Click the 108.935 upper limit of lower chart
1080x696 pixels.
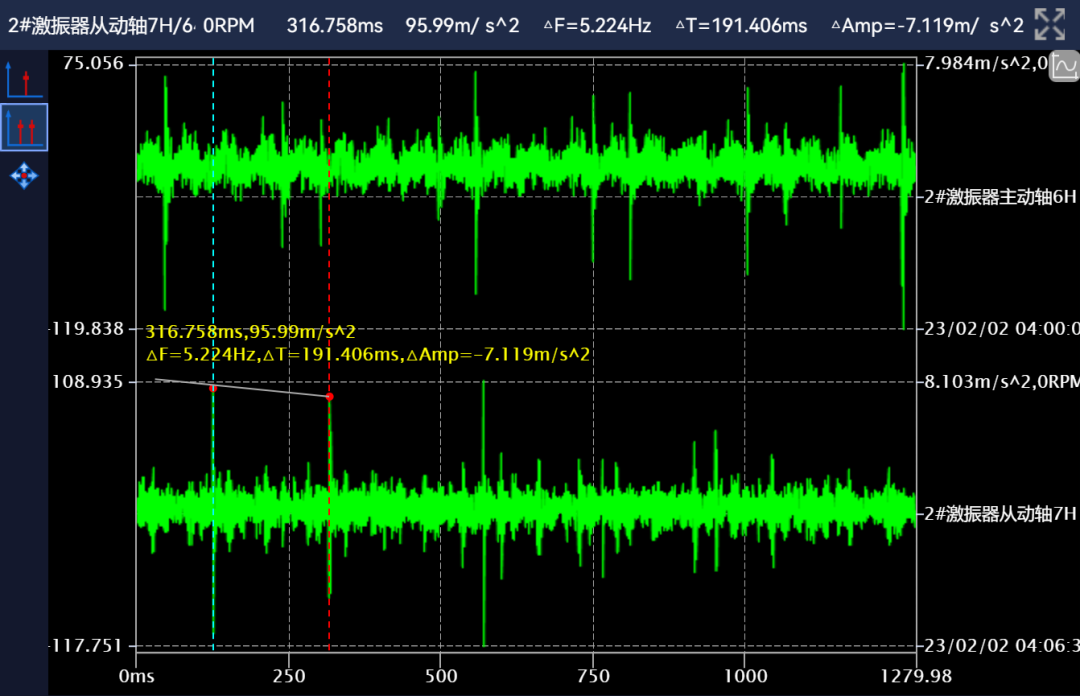pos(91,382)
